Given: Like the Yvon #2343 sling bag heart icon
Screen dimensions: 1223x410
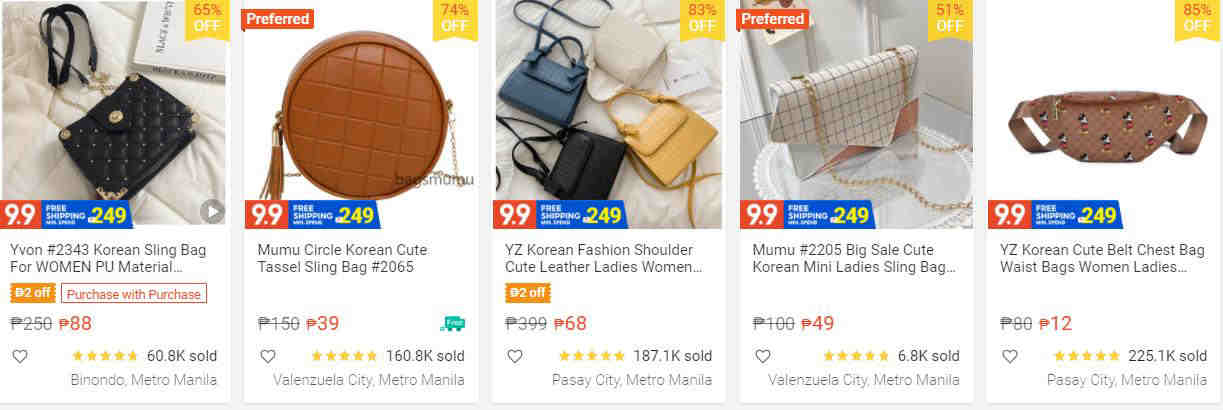Looking at the screenshot, I should (19, 356).
